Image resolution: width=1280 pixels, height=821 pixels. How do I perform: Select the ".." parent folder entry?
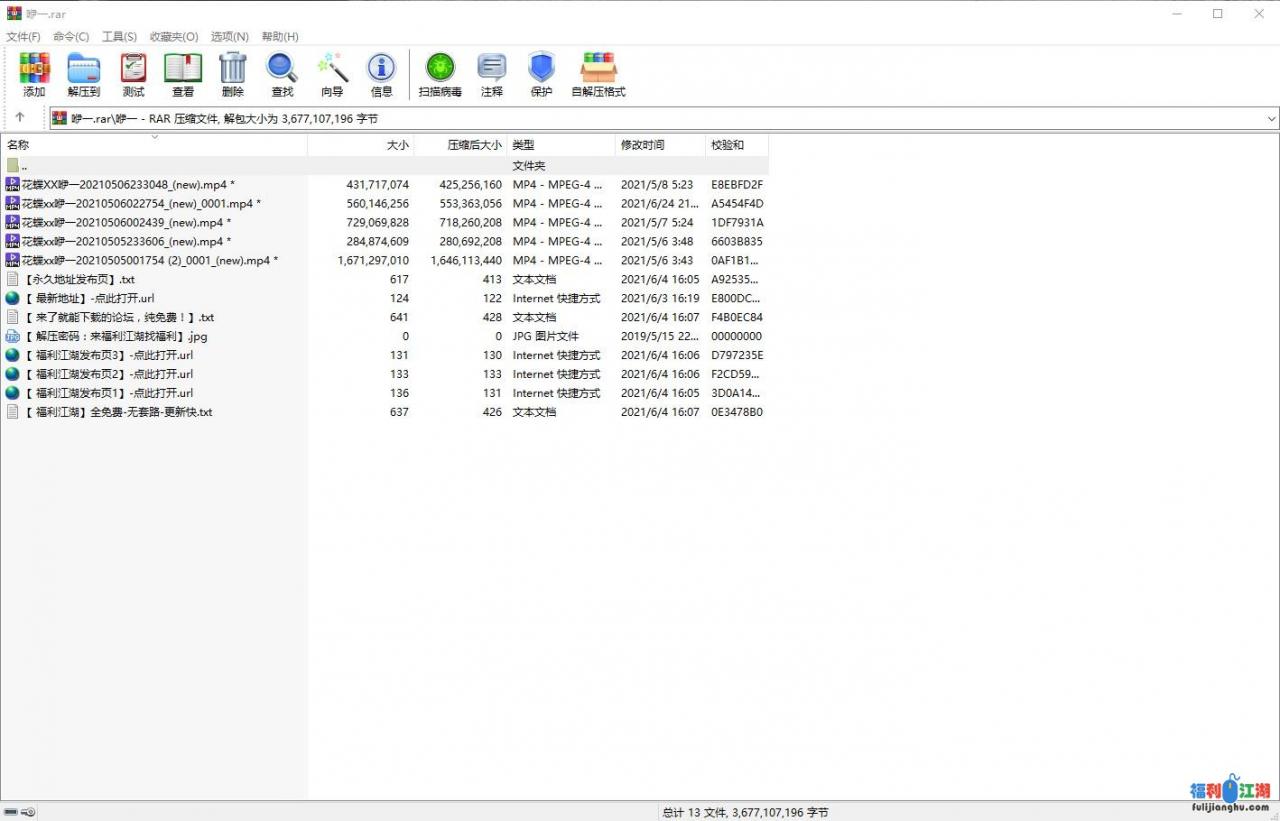[23, 166]
